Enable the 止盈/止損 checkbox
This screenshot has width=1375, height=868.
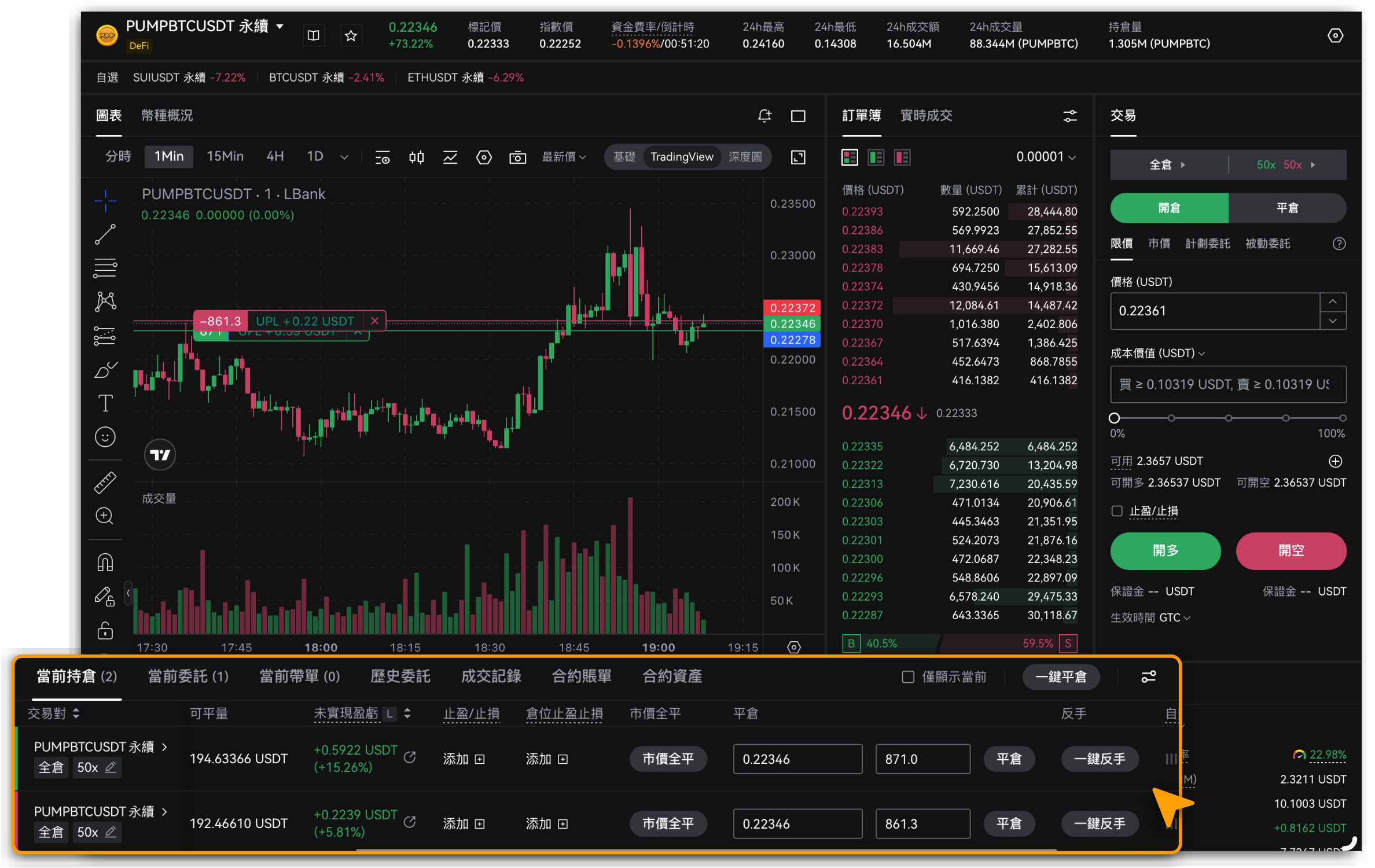1117,511
